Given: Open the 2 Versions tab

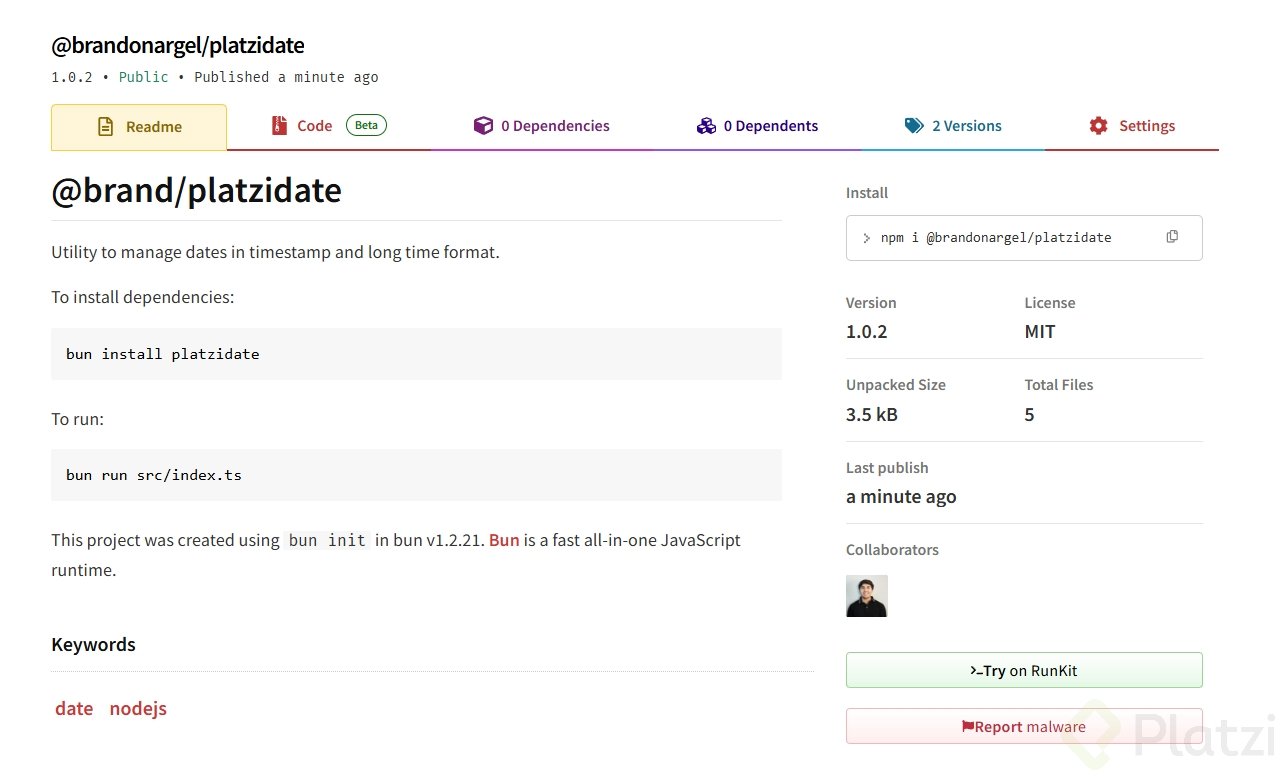Looking at the screenshot, I should click(x=953, y=126).
